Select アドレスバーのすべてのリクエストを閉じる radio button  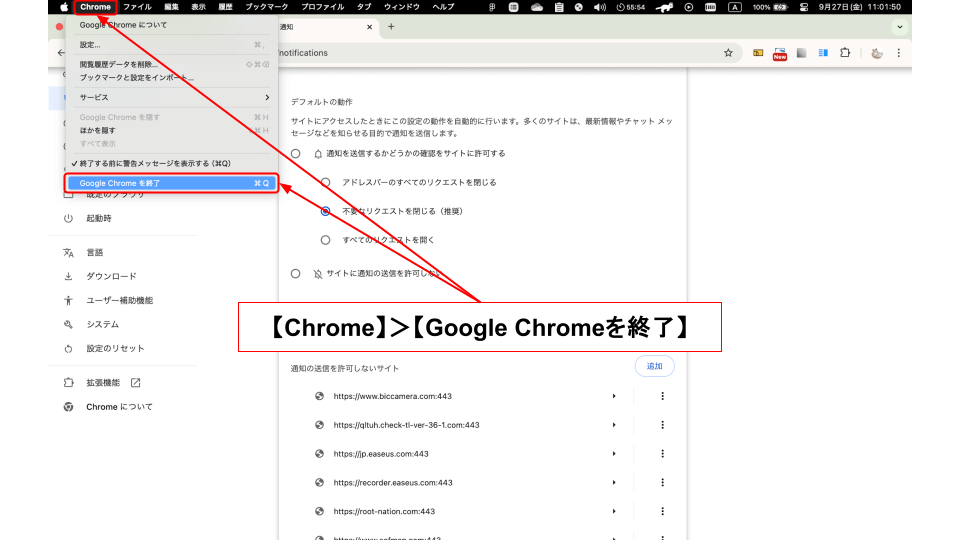325,182
